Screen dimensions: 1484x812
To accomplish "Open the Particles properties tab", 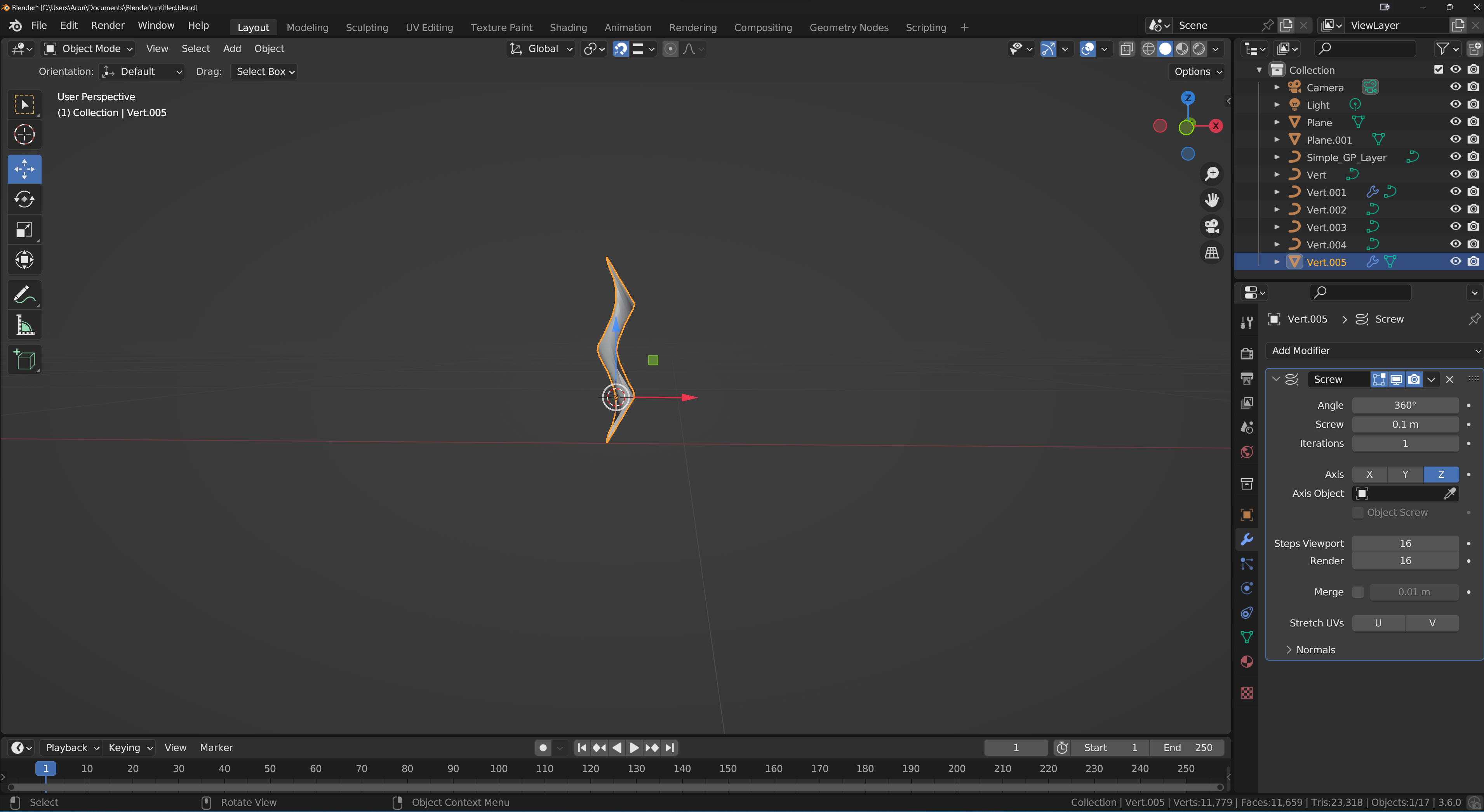I will click(1247, 564).
